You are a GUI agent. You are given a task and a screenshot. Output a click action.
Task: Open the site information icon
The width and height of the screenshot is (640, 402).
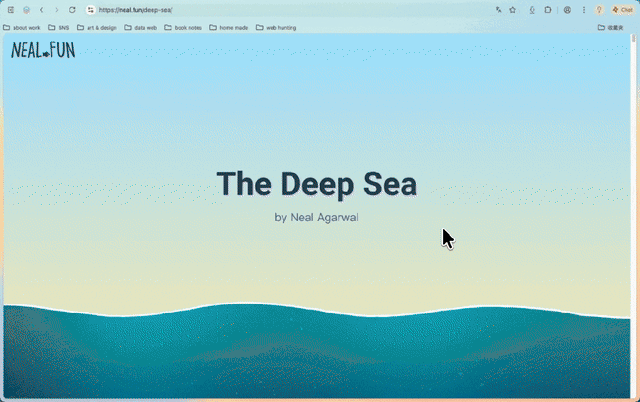[x=91, y=10]
